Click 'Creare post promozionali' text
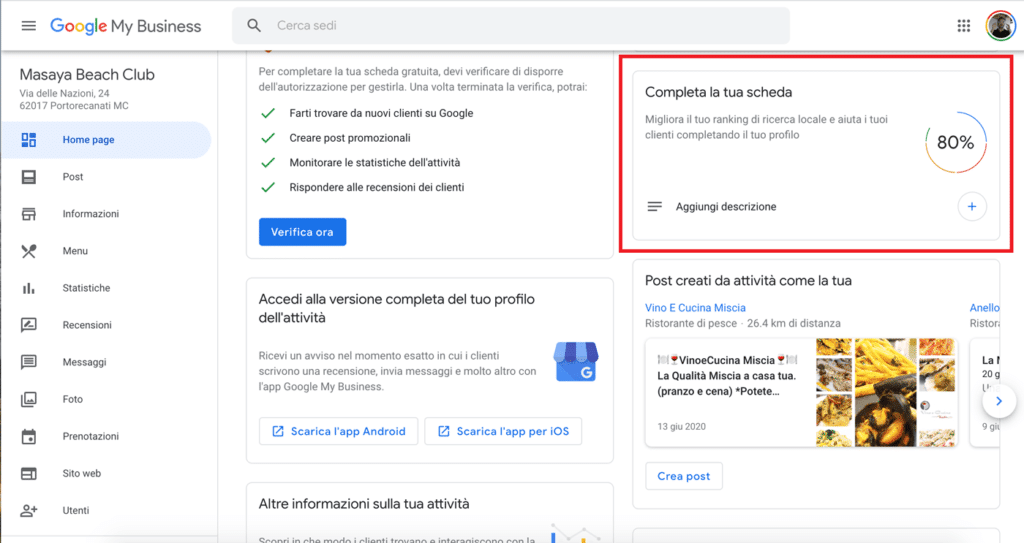The height and width of the screenshot is (543, 1024). (x=349, y=138)
